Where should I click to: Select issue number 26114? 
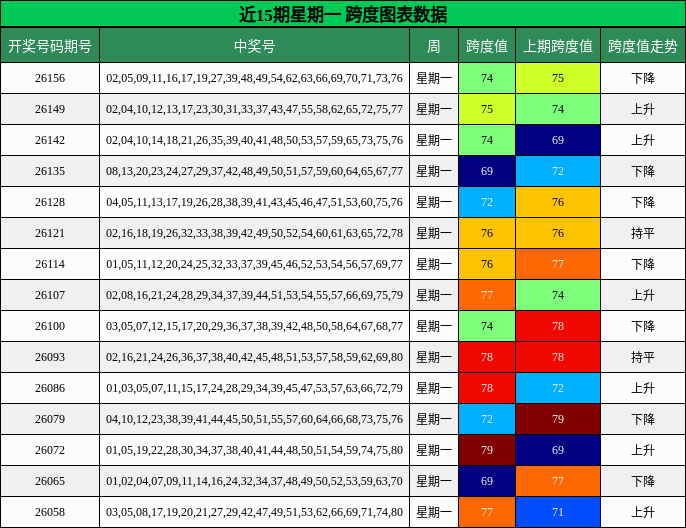click(50, 265)
